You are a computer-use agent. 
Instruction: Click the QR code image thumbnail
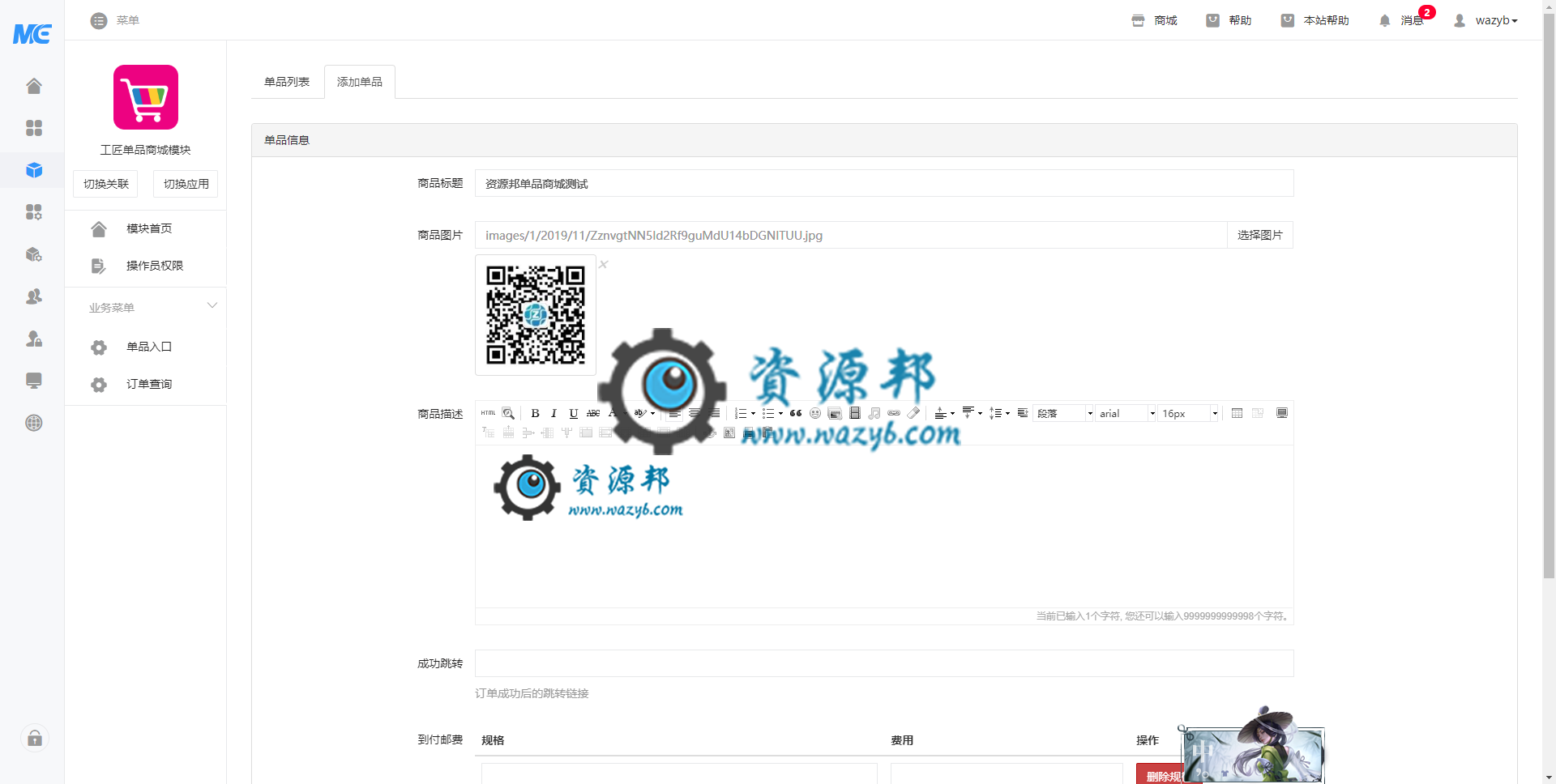click(x=536, y=315)
